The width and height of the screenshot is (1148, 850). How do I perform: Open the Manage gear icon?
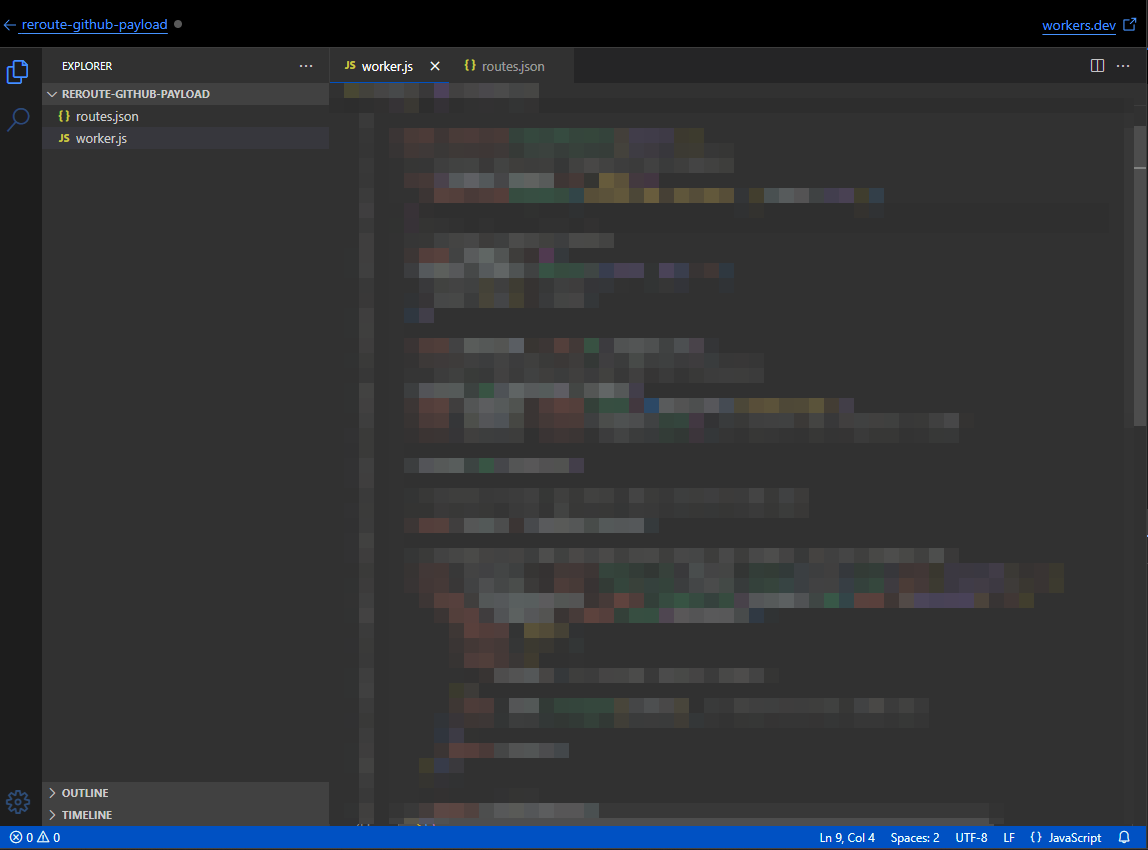(x=18, y=801)
